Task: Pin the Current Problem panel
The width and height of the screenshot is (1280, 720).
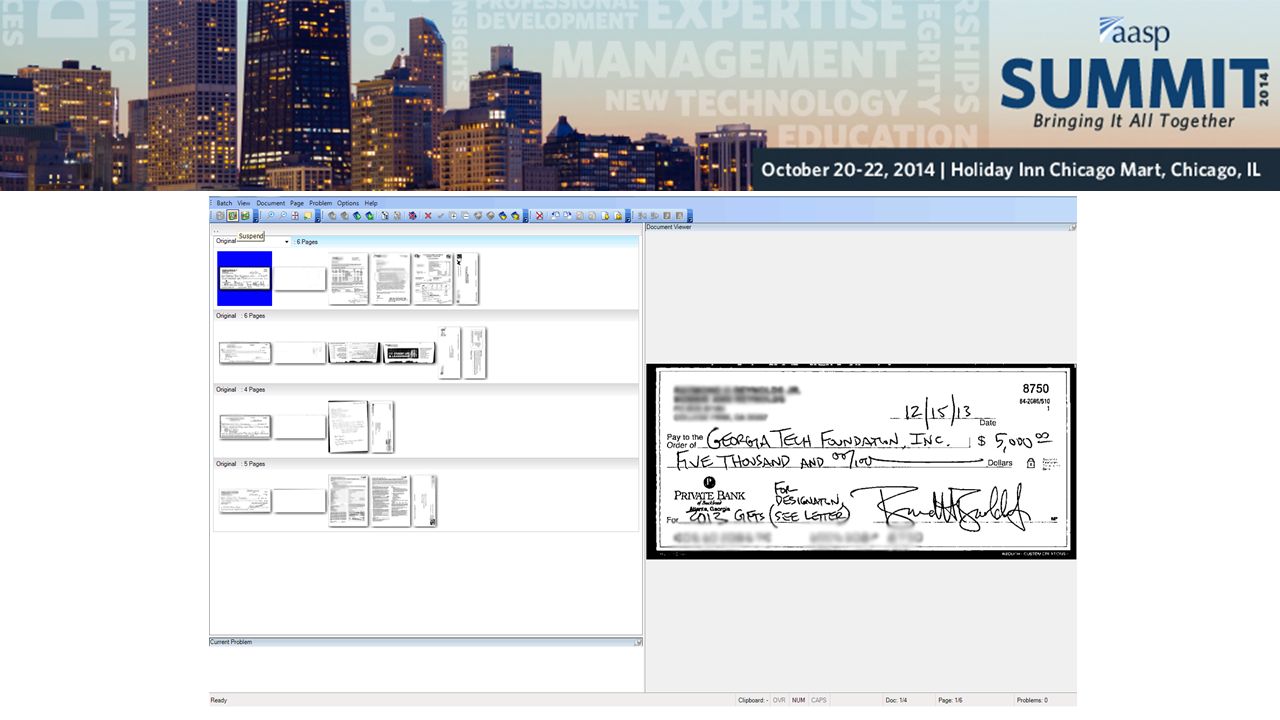Action: click(638, 642)
